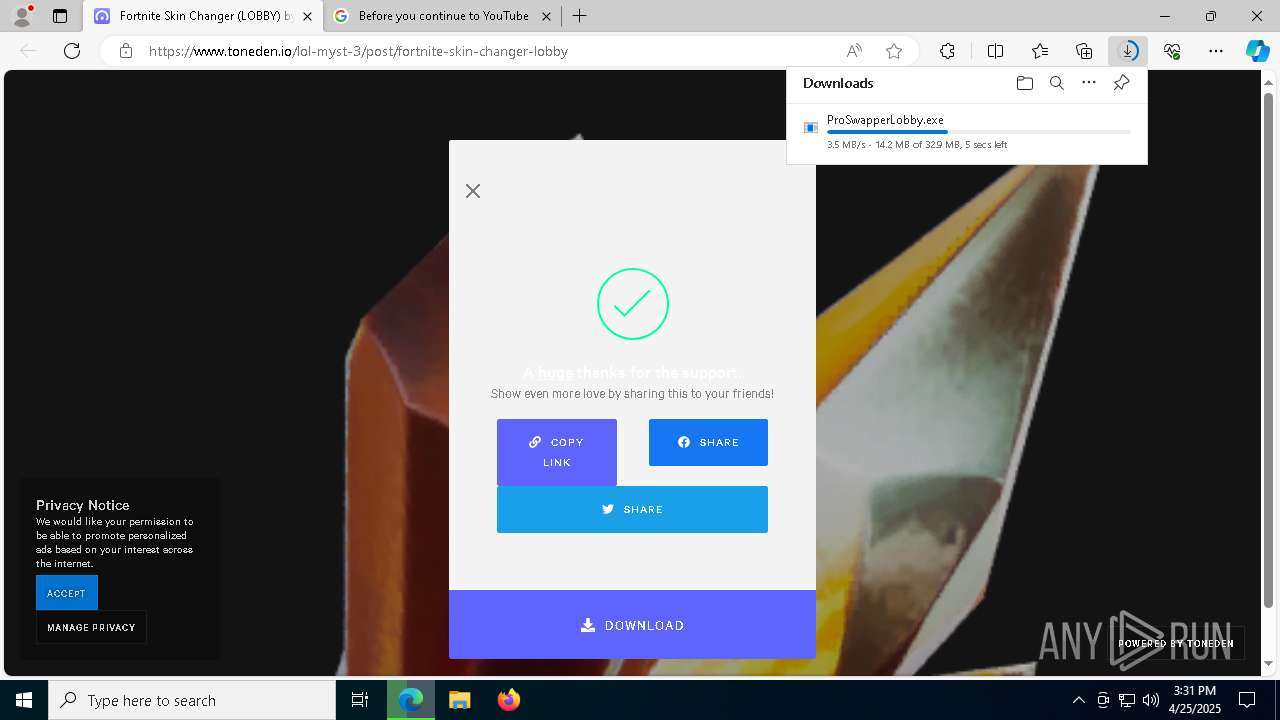
Task: Open downloads folder icon
Action: [x=1024, y=83]
